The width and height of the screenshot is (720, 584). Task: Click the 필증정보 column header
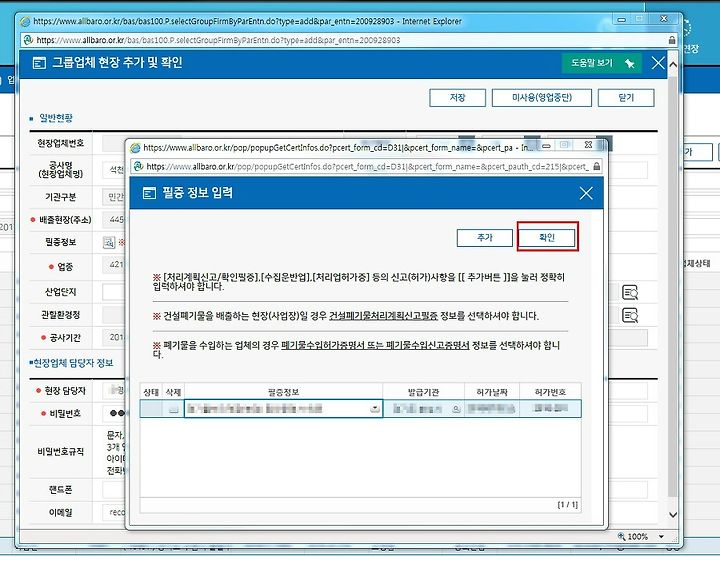coord(283,392)
